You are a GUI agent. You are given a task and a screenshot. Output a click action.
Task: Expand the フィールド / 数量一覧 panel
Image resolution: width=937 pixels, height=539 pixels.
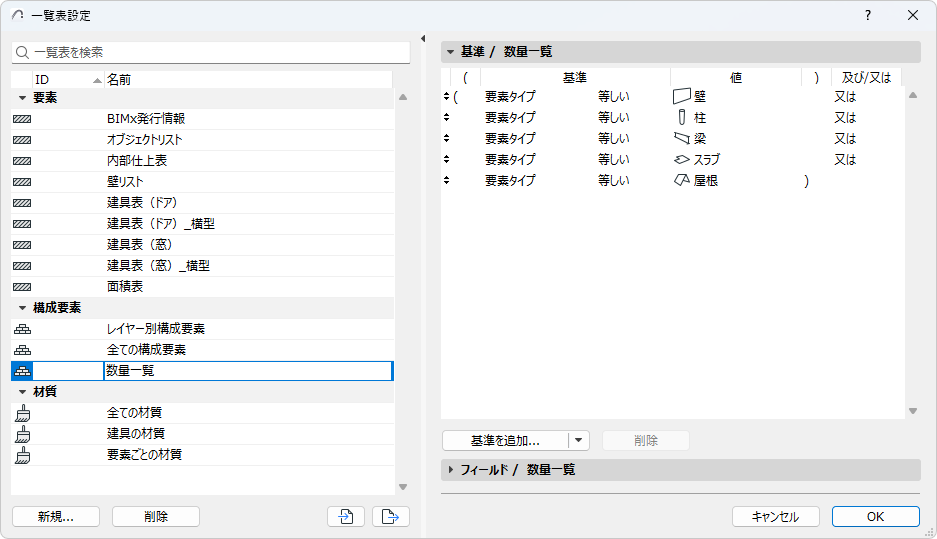(451, 470)
